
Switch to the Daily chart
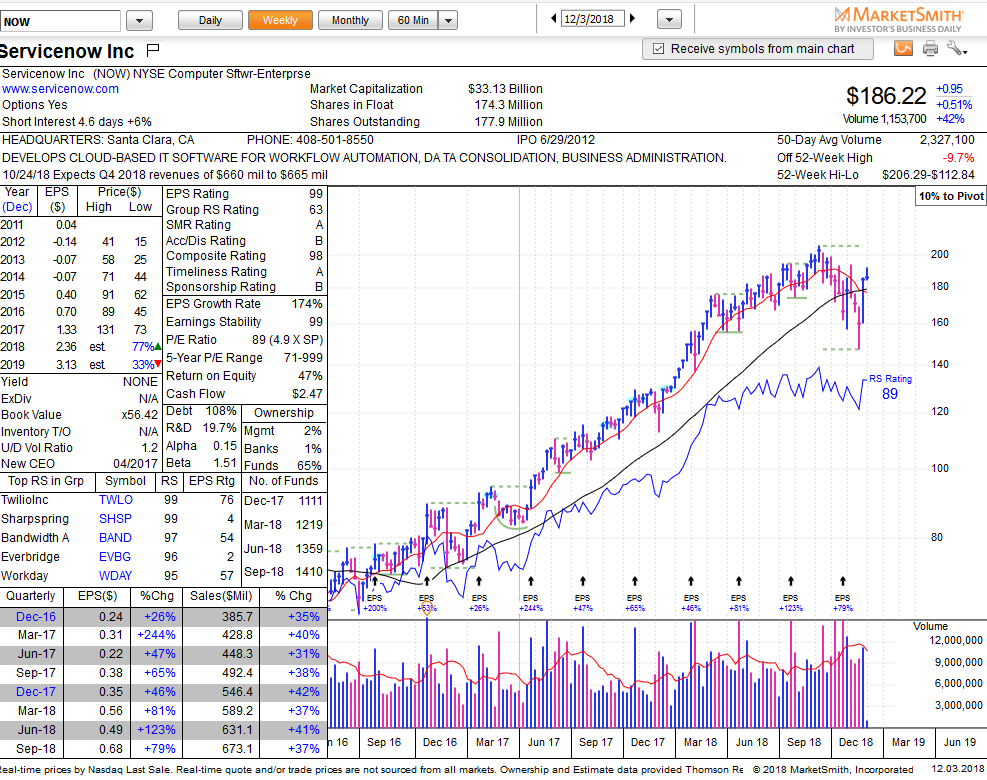click(x=210, y=20)
